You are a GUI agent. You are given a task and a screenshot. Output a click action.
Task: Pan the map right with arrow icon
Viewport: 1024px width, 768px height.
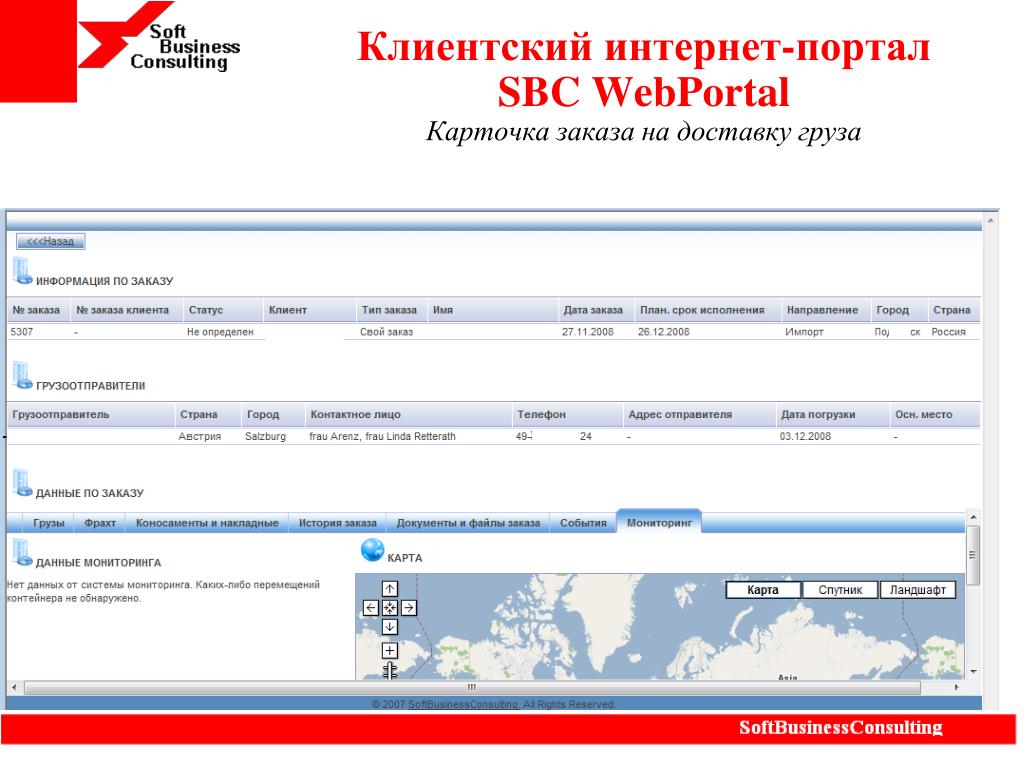coord(409,608)
